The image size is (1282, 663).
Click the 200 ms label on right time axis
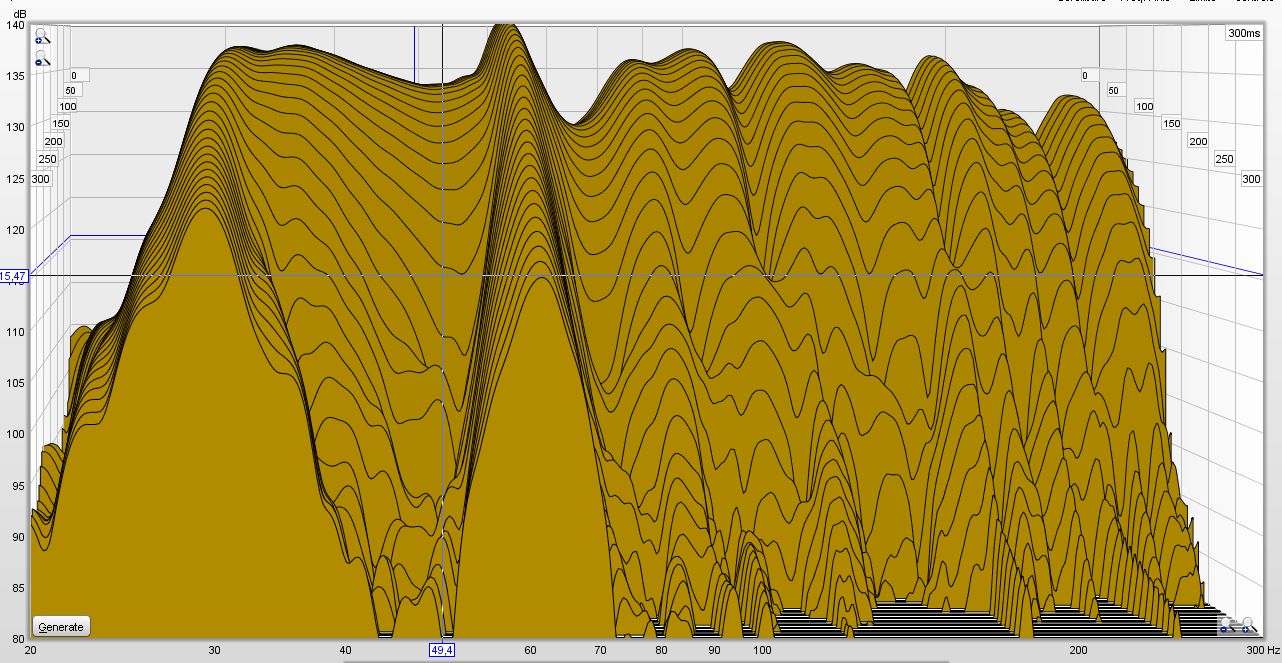(1198, 142)
